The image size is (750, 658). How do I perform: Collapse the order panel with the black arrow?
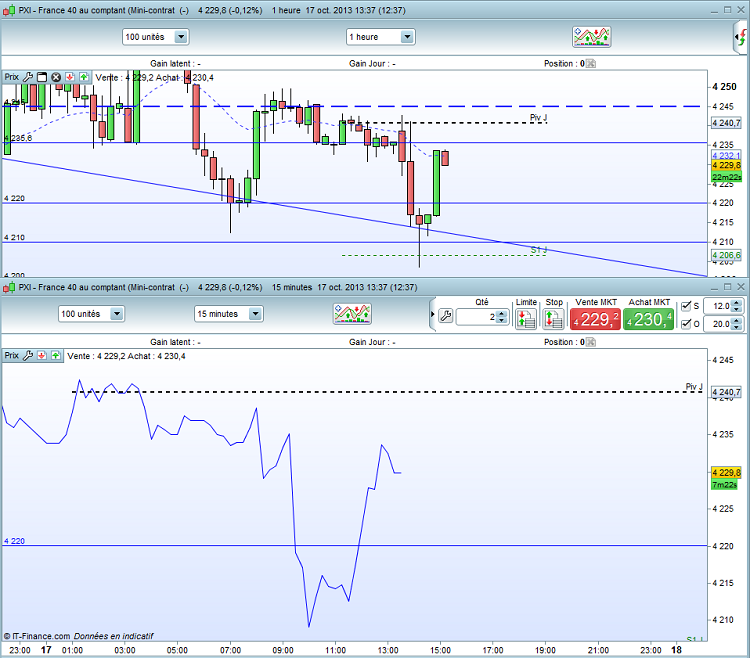[x=432, y=314]
